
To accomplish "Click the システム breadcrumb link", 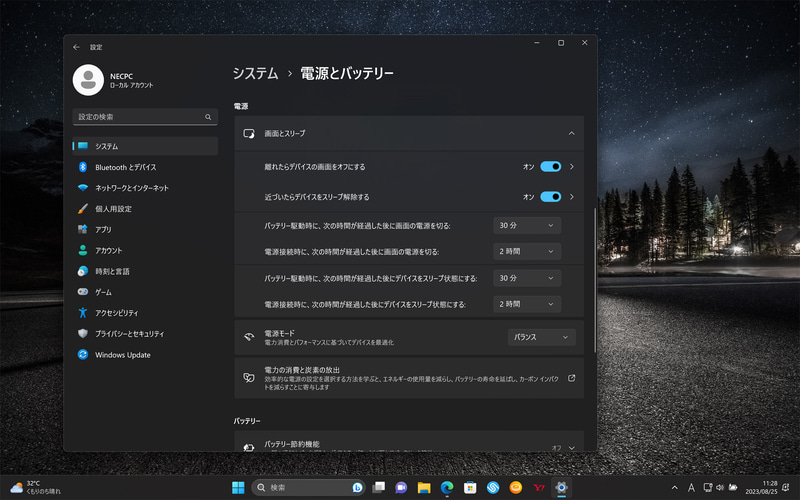I will (256, 73).
